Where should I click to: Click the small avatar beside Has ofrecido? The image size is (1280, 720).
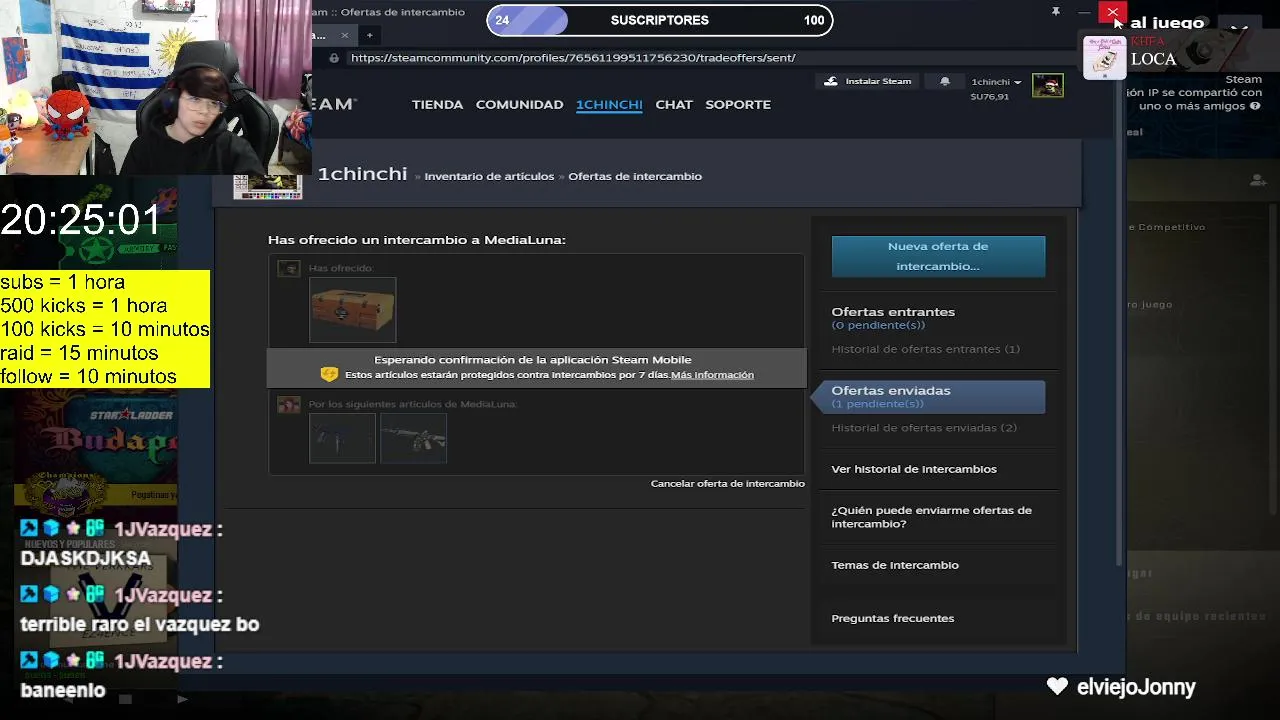[x=288, y=268]
